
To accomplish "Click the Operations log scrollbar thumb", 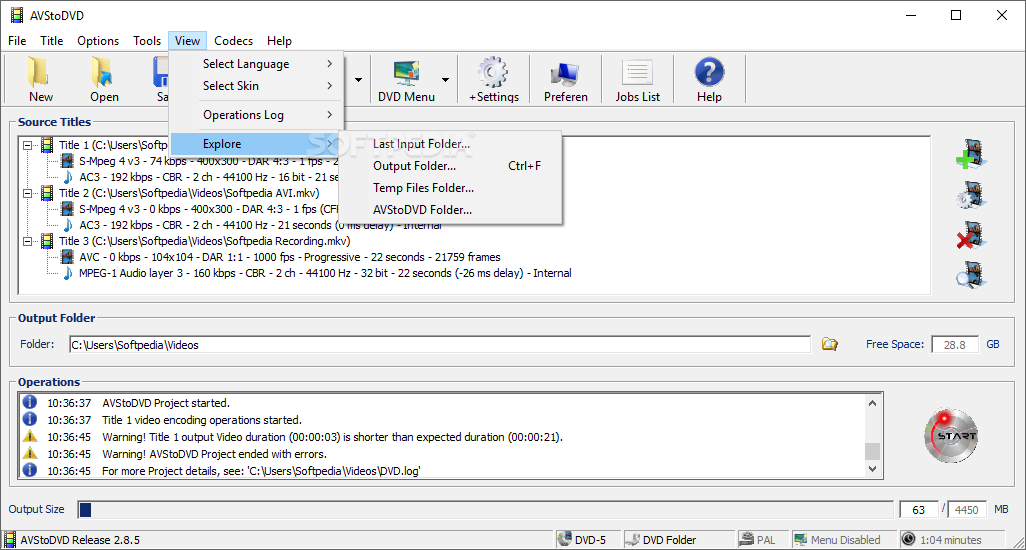I will 872,451.
